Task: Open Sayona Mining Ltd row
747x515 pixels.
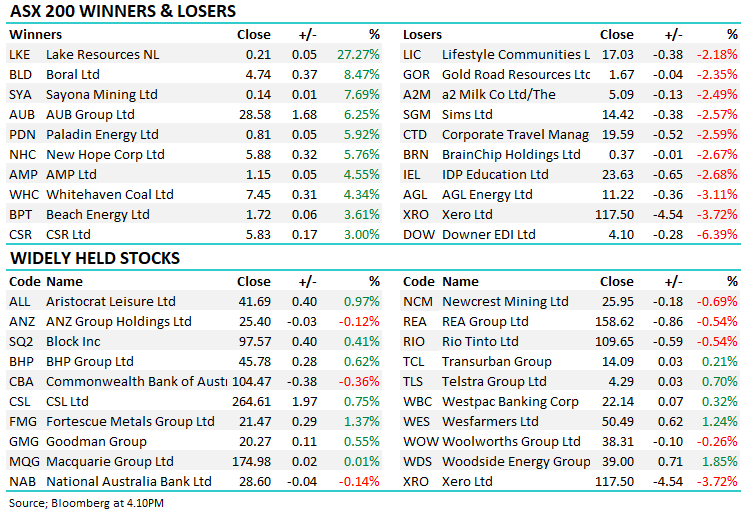Action: click(x=102, y=94)
